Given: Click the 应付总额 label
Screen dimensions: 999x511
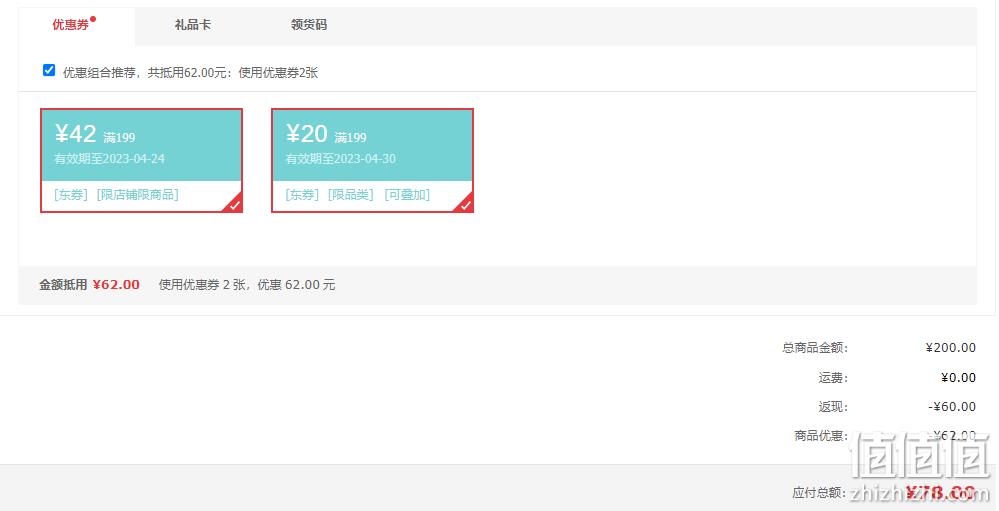Looking at the screenshot, I should point(819,493).
